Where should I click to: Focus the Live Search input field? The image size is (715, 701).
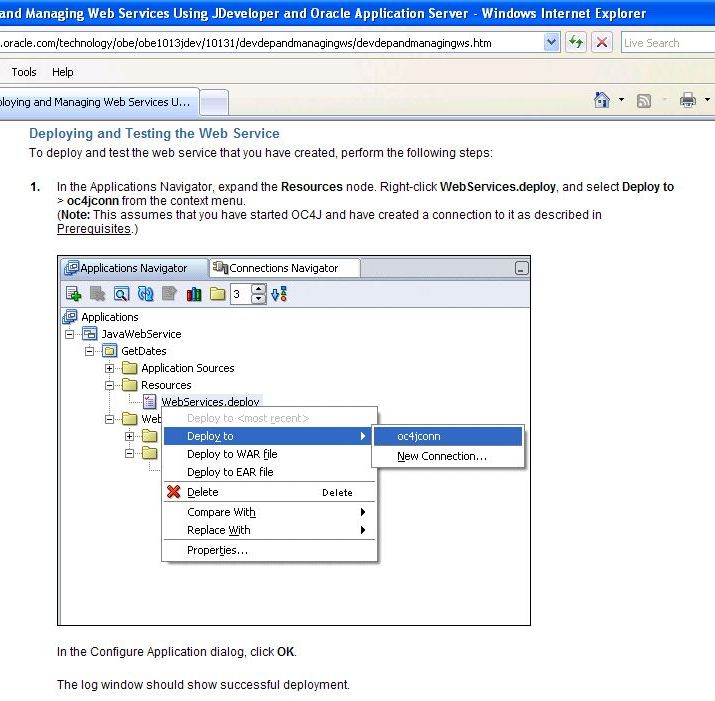coord(668,43)
